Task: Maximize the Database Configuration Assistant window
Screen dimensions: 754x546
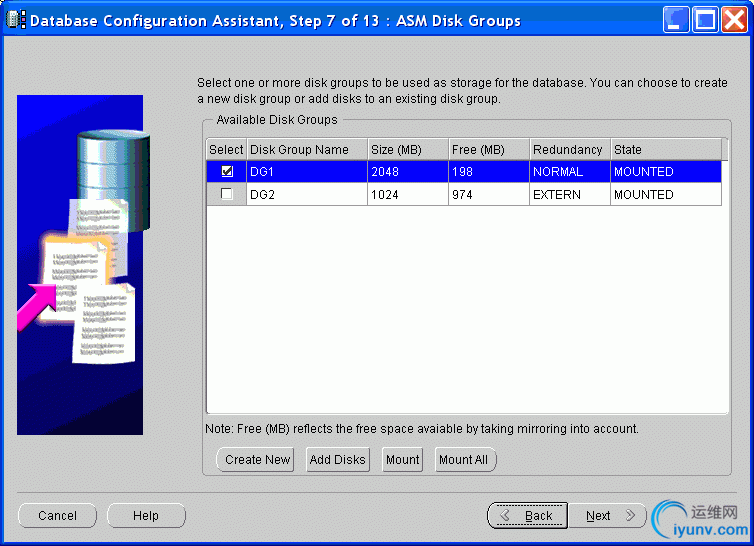Action: click(x=705, y=20)
